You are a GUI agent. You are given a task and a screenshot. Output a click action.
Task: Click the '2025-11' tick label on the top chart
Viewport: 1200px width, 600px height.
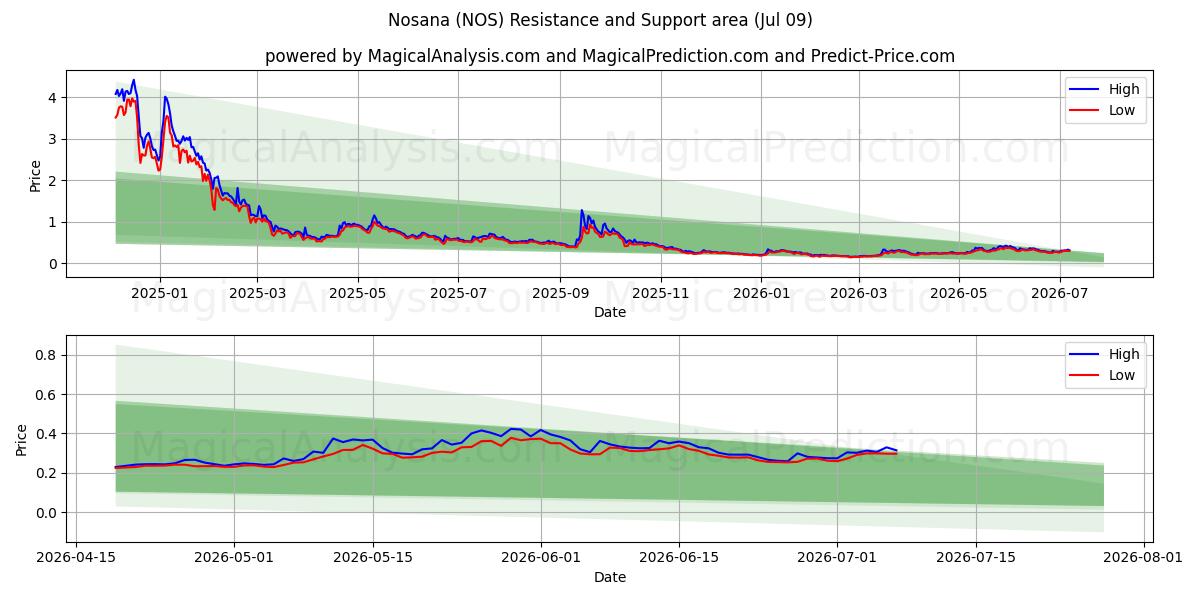(x=661, y=293)
